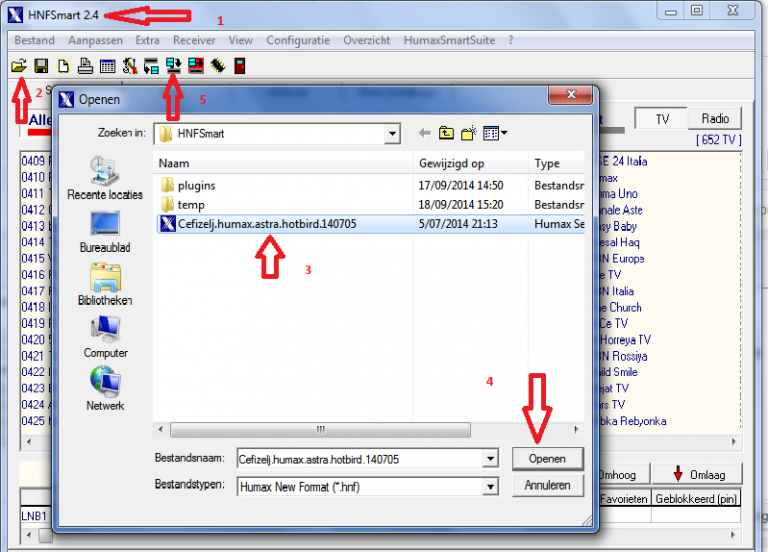Click the create new folder icon

click(468, 133)
